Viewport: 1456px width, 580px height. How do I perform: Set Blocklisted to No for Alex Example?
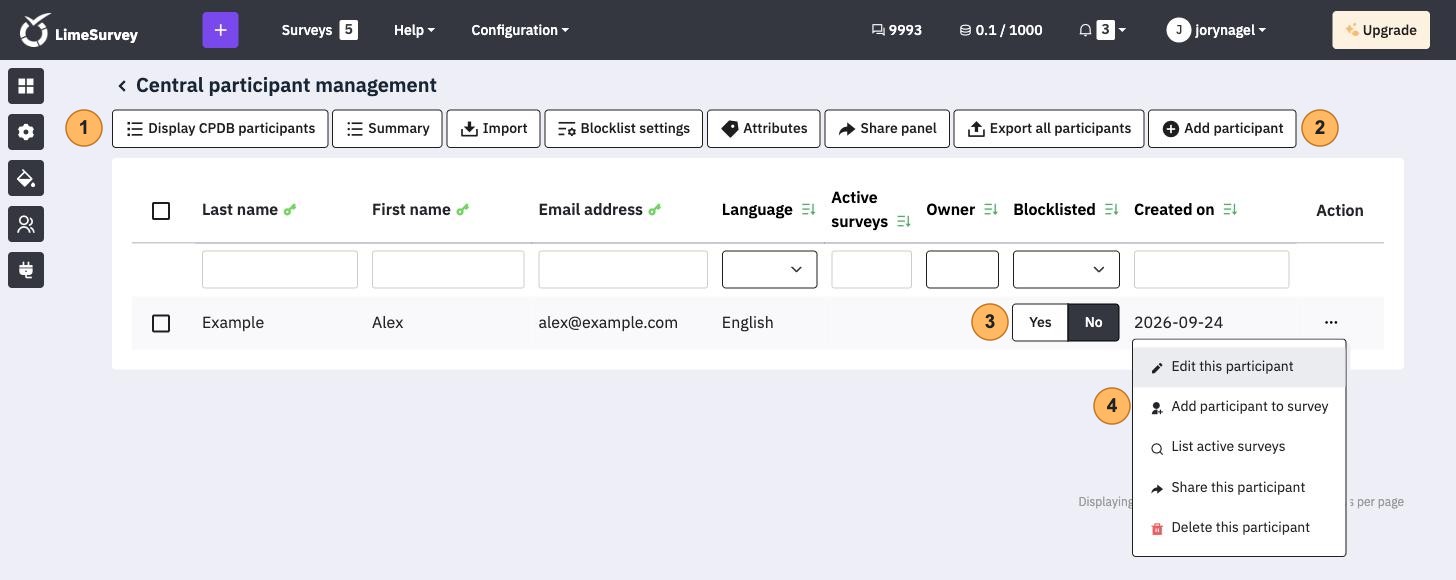click(1094, 322)
